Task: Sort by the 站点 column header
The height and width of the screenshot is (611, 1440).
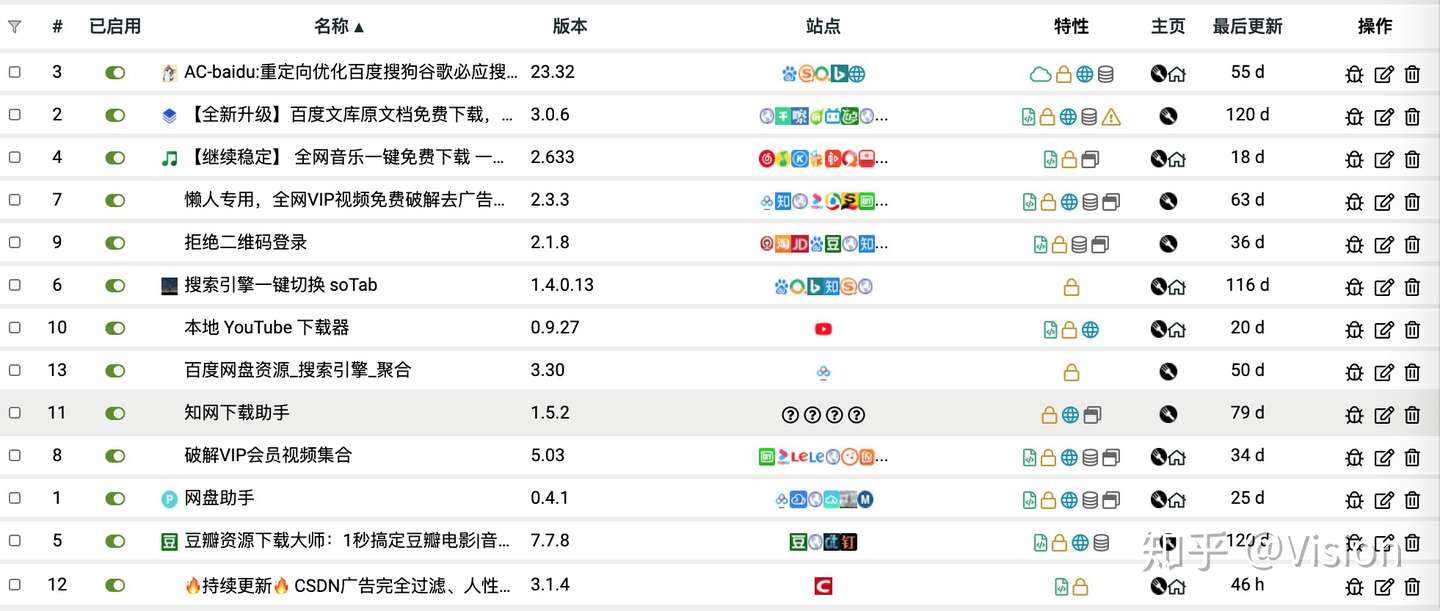Action: click(823, 27)
